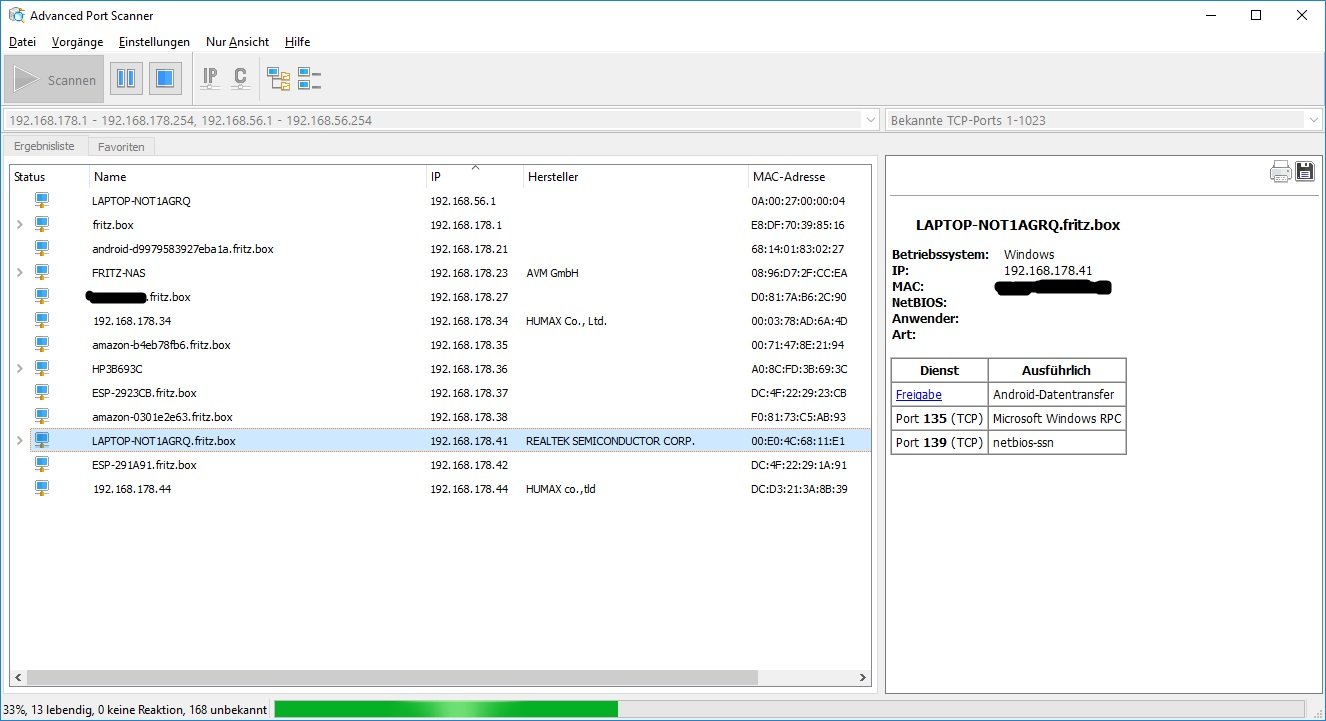
Task: Pause the running scan
Action: [126, 79]
